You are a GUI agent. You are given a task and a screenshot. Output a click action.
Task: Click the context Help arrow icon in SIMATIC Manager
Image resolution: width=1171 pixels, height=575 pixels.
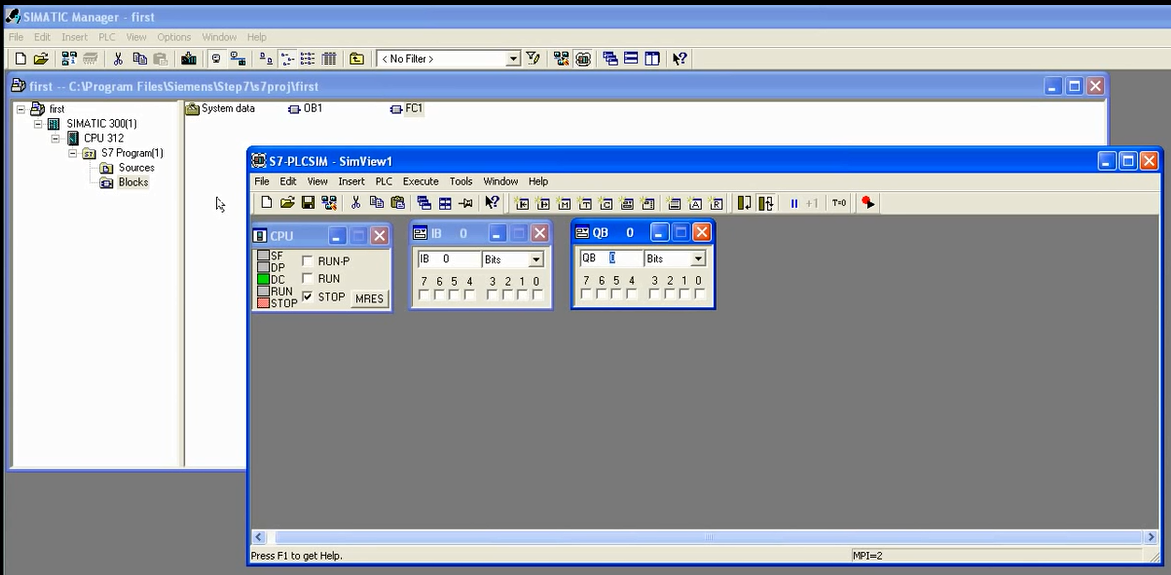pyautogui.click(x=679, y=58)
